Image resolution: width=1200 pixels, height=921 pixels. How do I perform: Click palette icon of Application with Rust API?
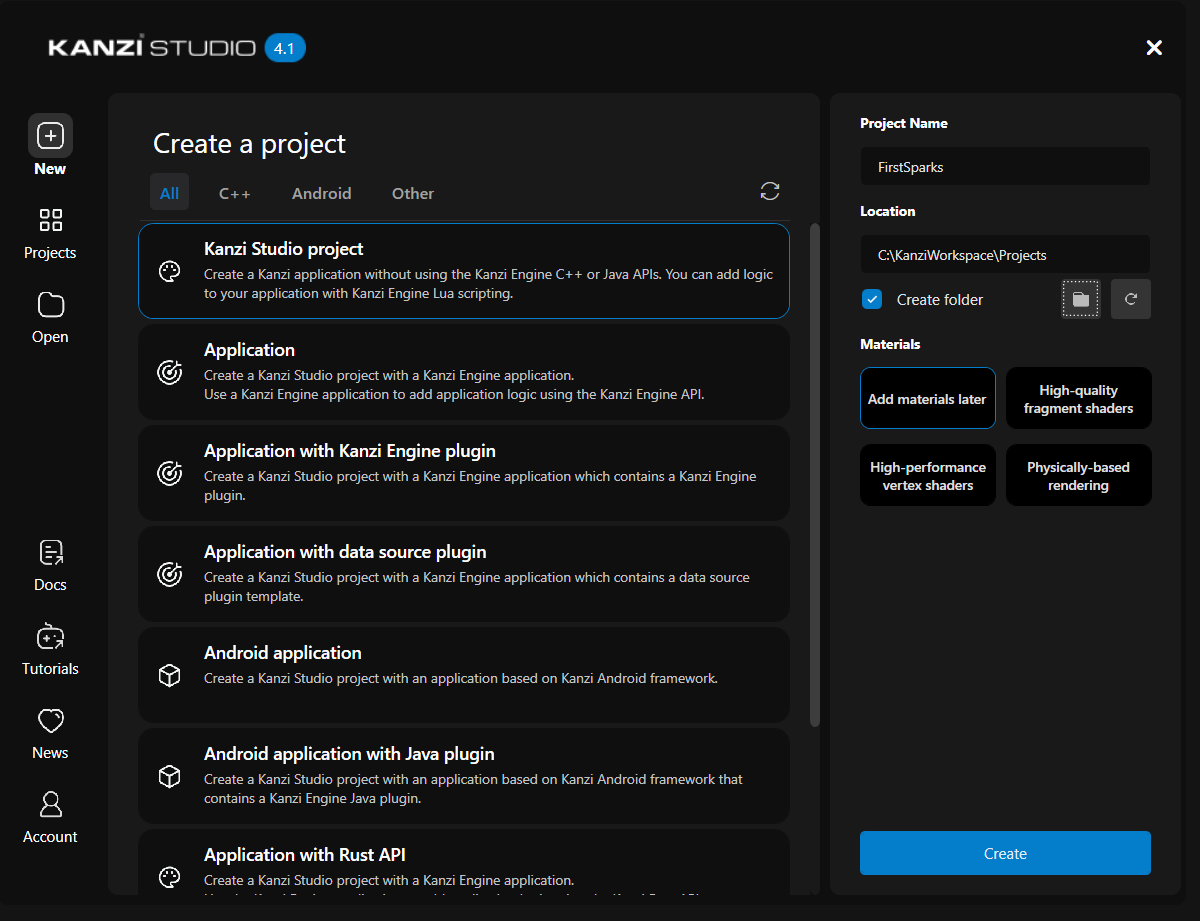click(x=170, y=877)
